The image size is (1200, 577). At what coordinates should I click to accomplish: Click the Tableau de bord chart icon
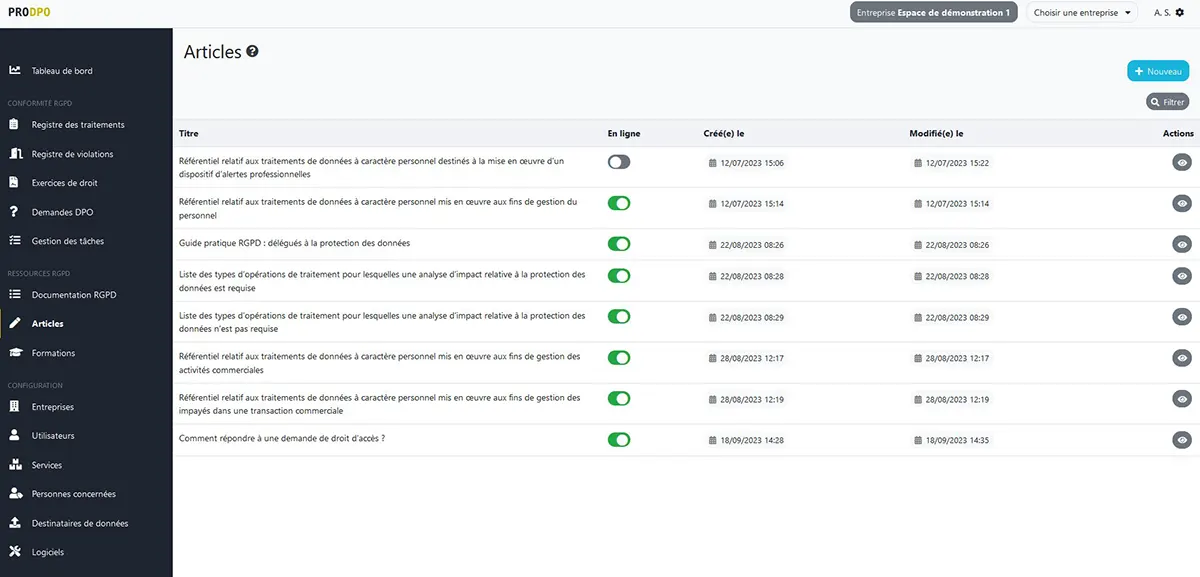[x=14, y=71]
